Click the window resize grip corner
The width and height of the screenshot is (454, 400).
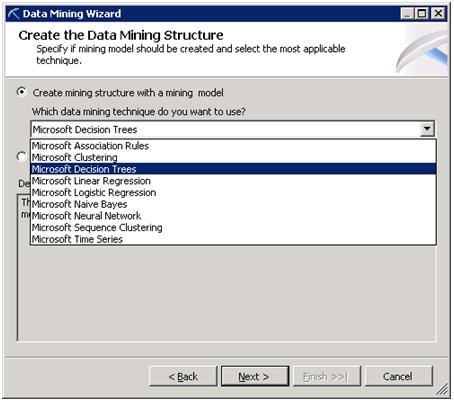tap(442, 390)
